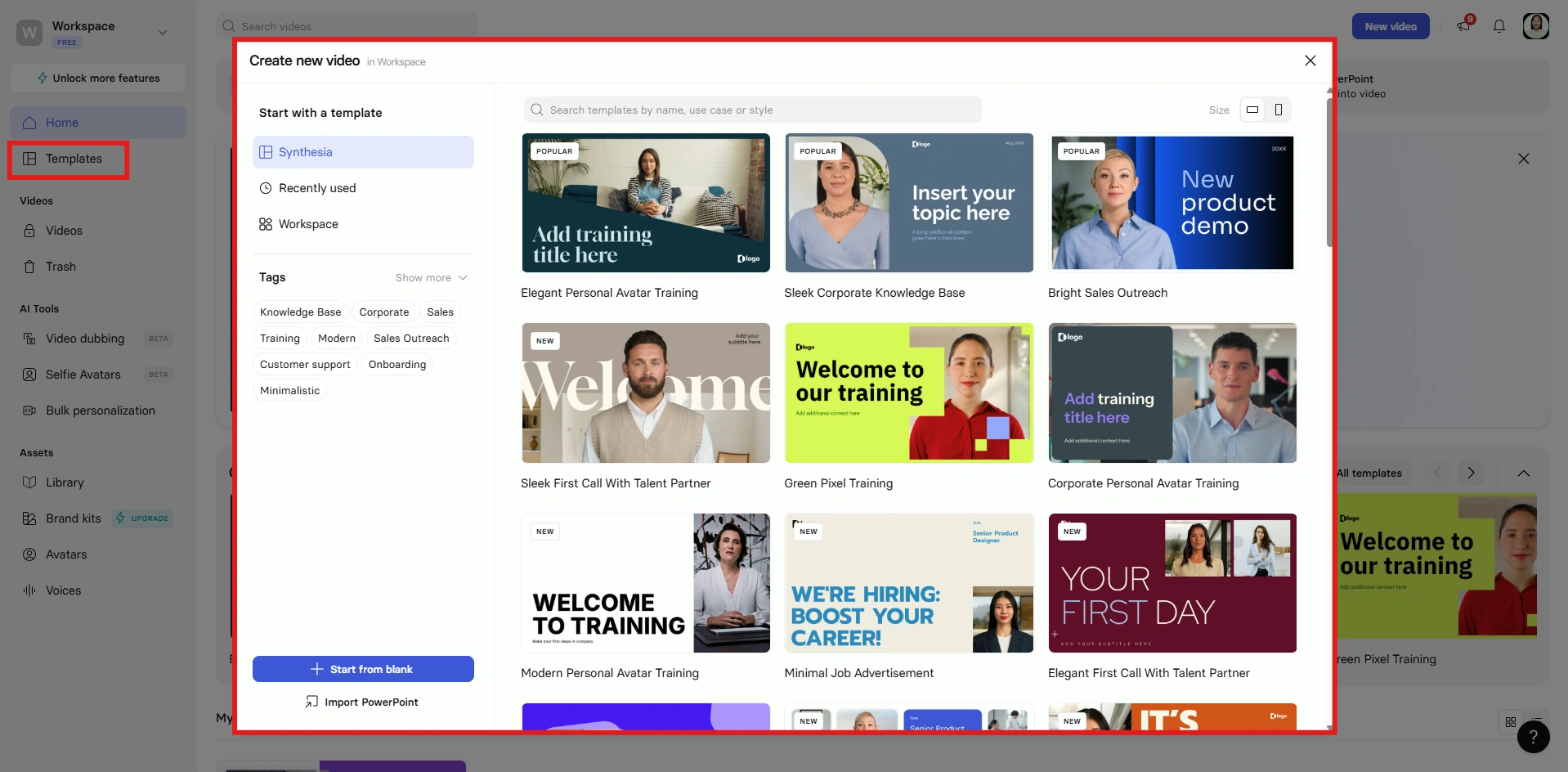The width and height of the screenshot is (1568, 772).
Task: Expand tags with Show more
Action: 432,278
